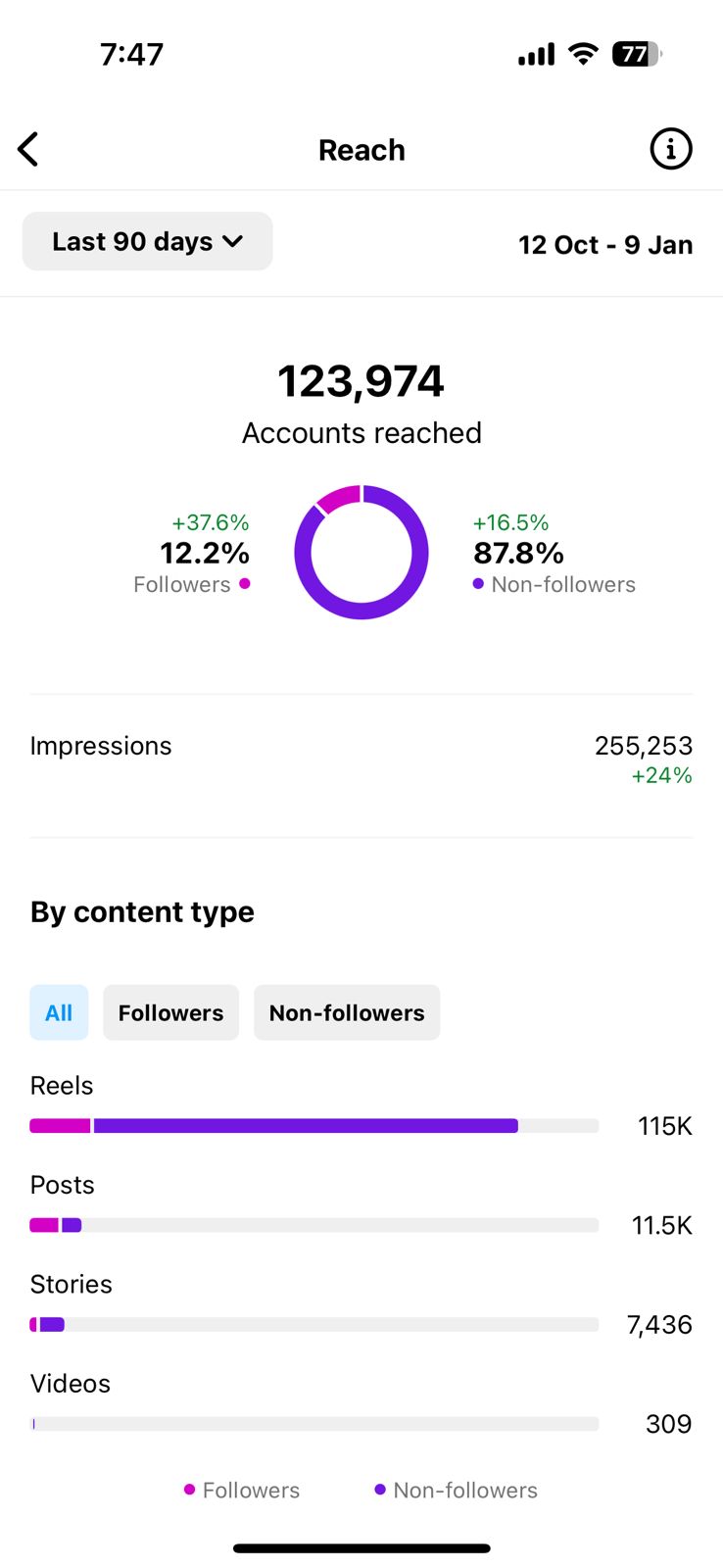
Task: Tap the 87.8% Non-followers stat
Action: 519,554
